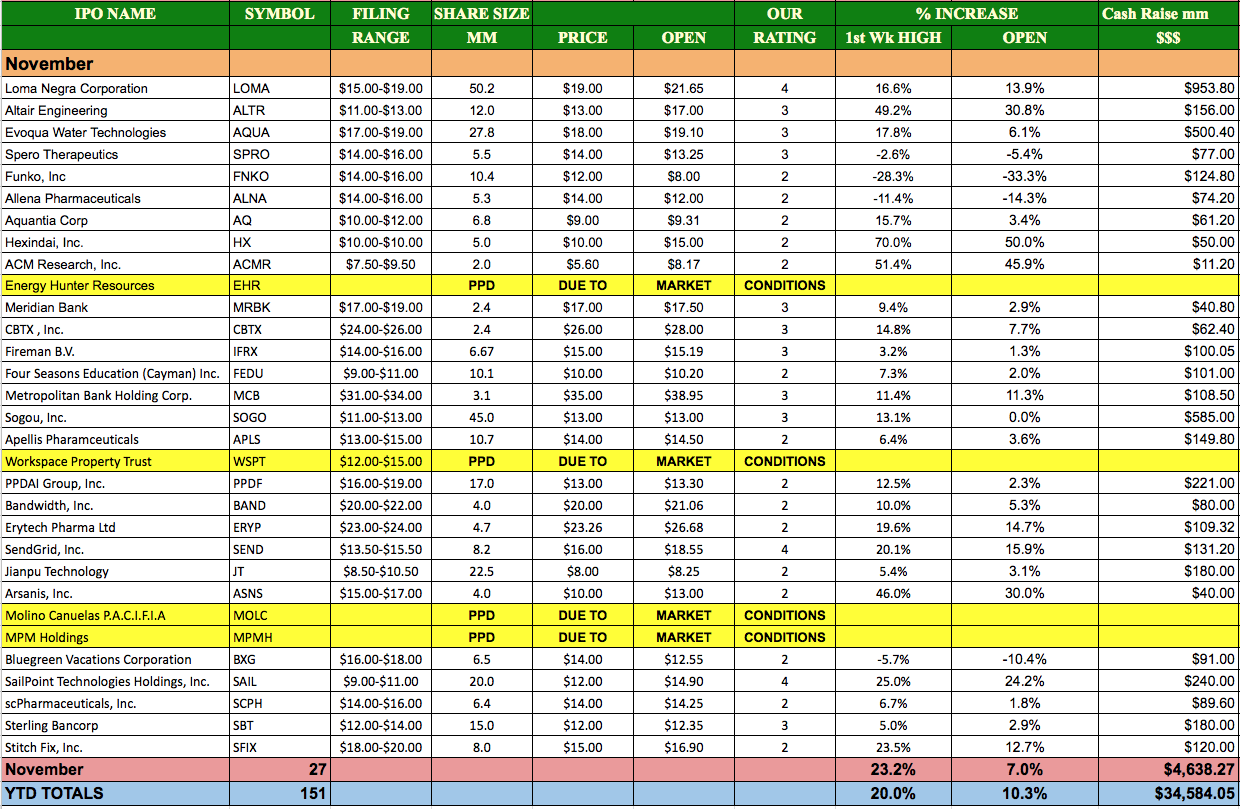Click the CBTX symbol cell
1240x809 pixels.
click(x=280, y=330)
